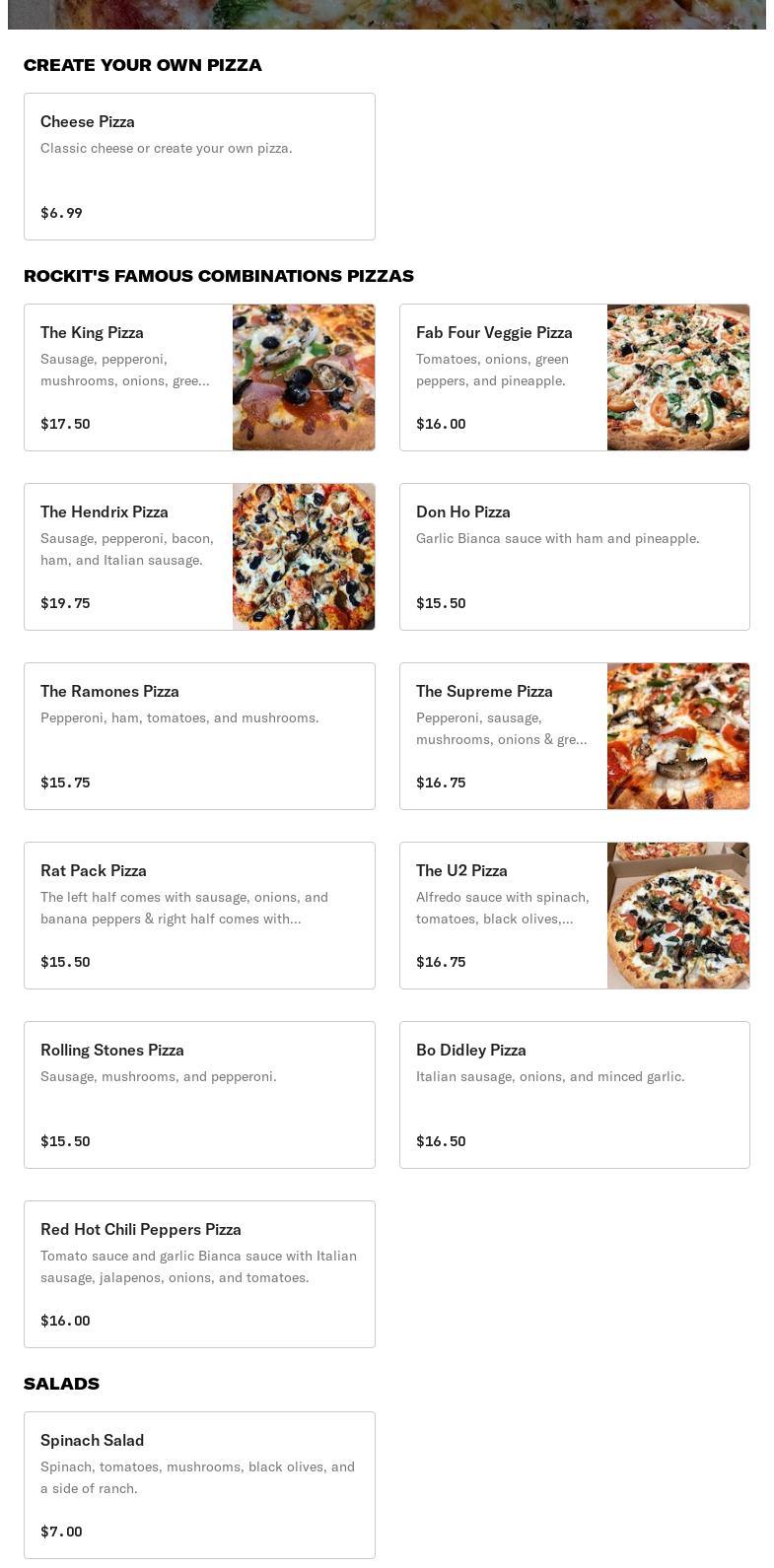
Task: Choose The Hendrix Pizza title
Action: tap(105, 512)
